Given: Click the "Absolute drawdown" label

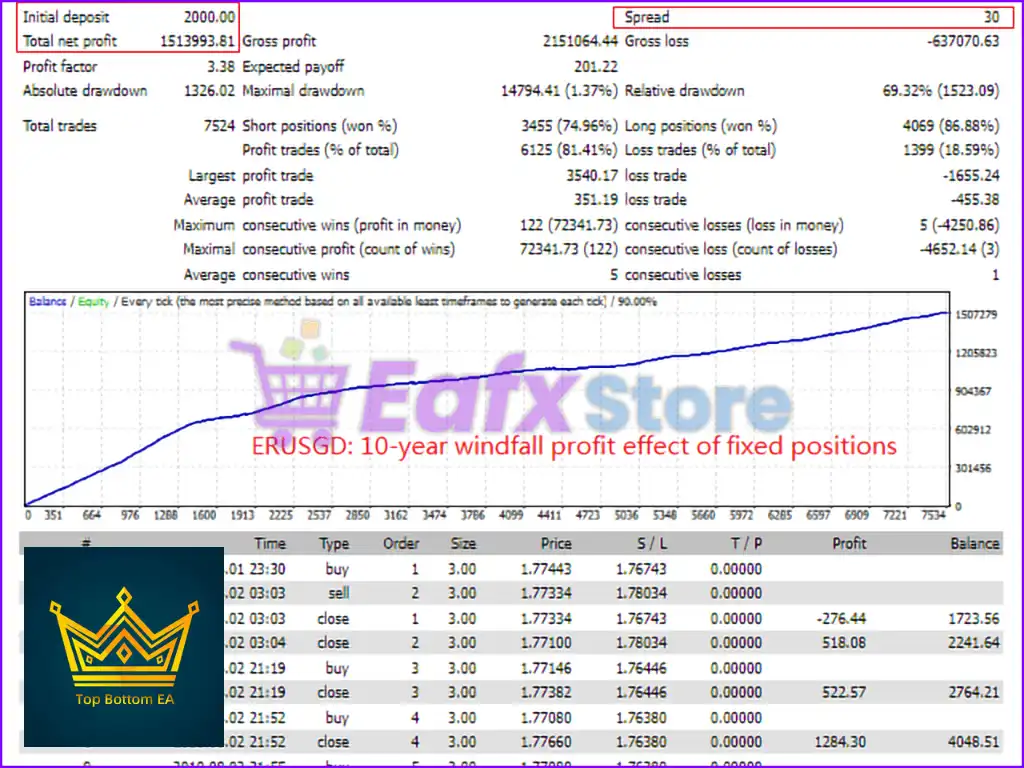Looking at the screenshot, I should coord(85,91).
